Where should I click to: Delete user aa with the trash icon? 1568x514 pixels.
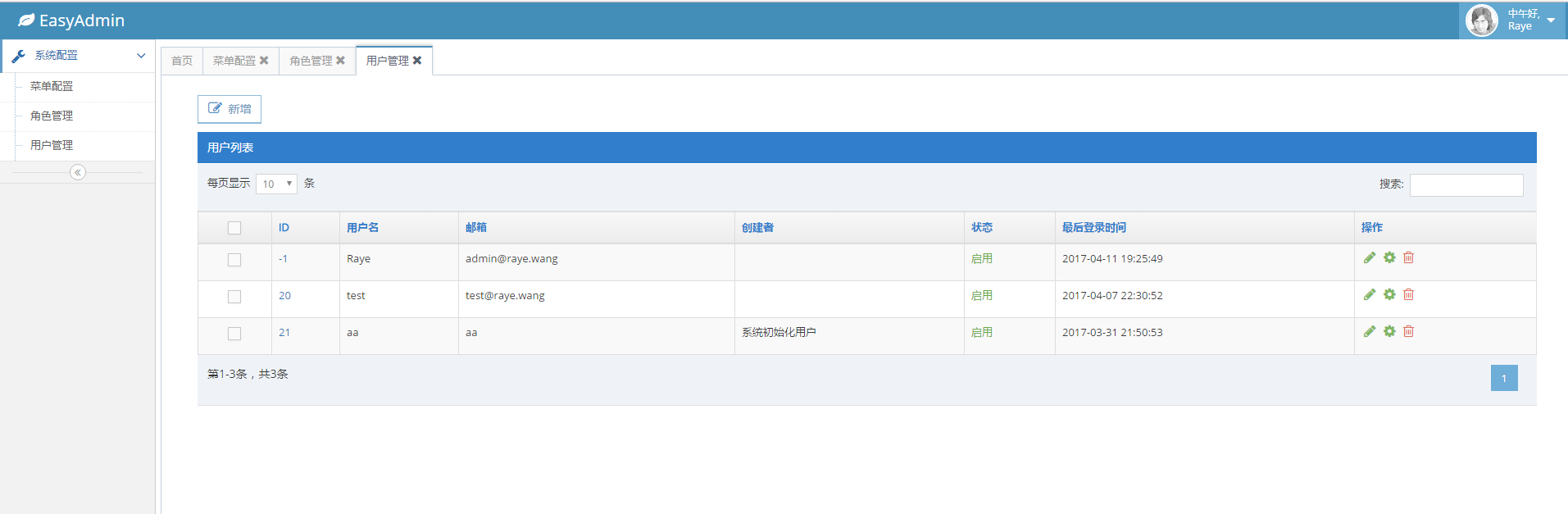[x=1408, y=331]
